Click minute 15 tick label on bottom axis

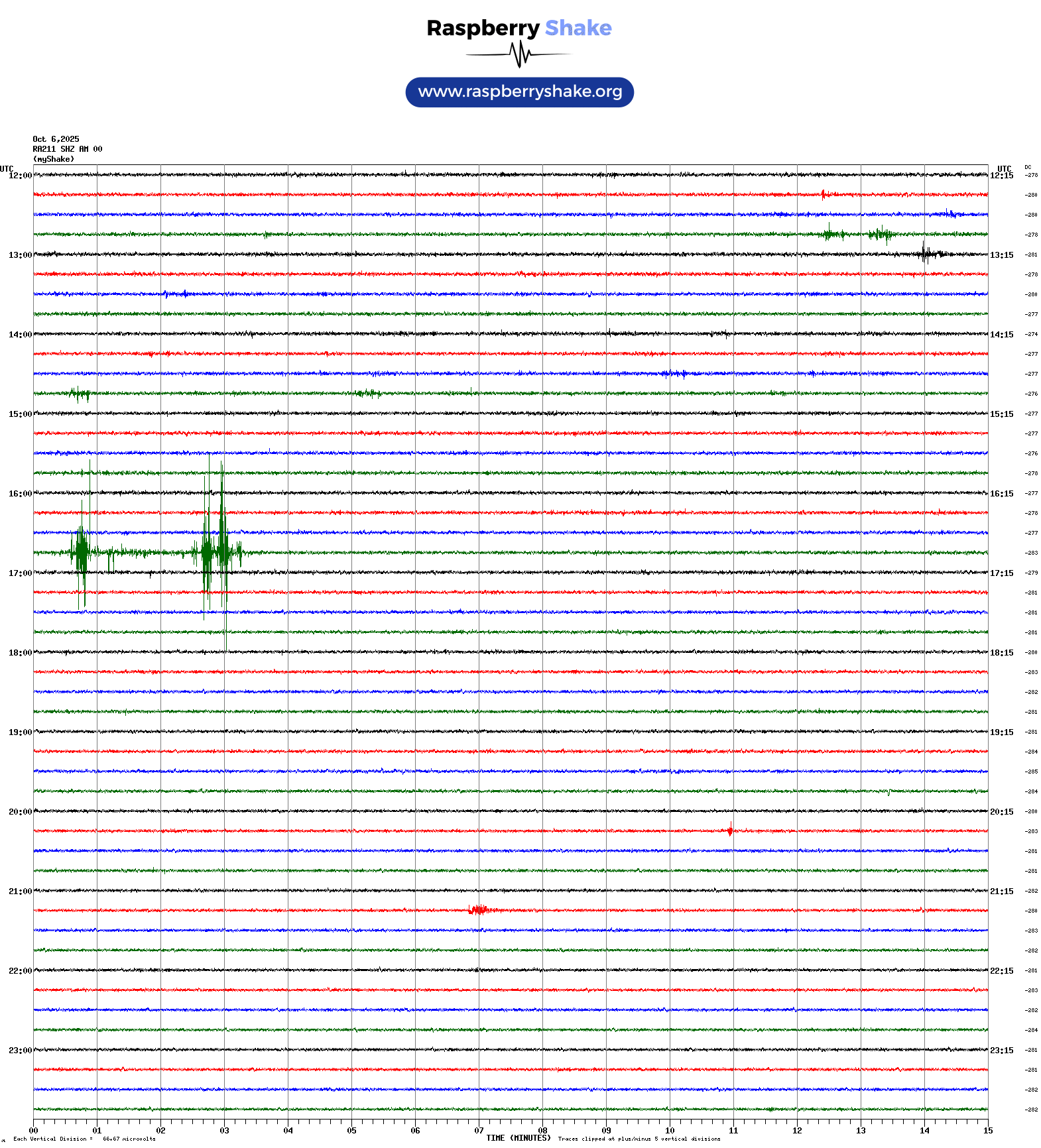(x=987, y=1131)
